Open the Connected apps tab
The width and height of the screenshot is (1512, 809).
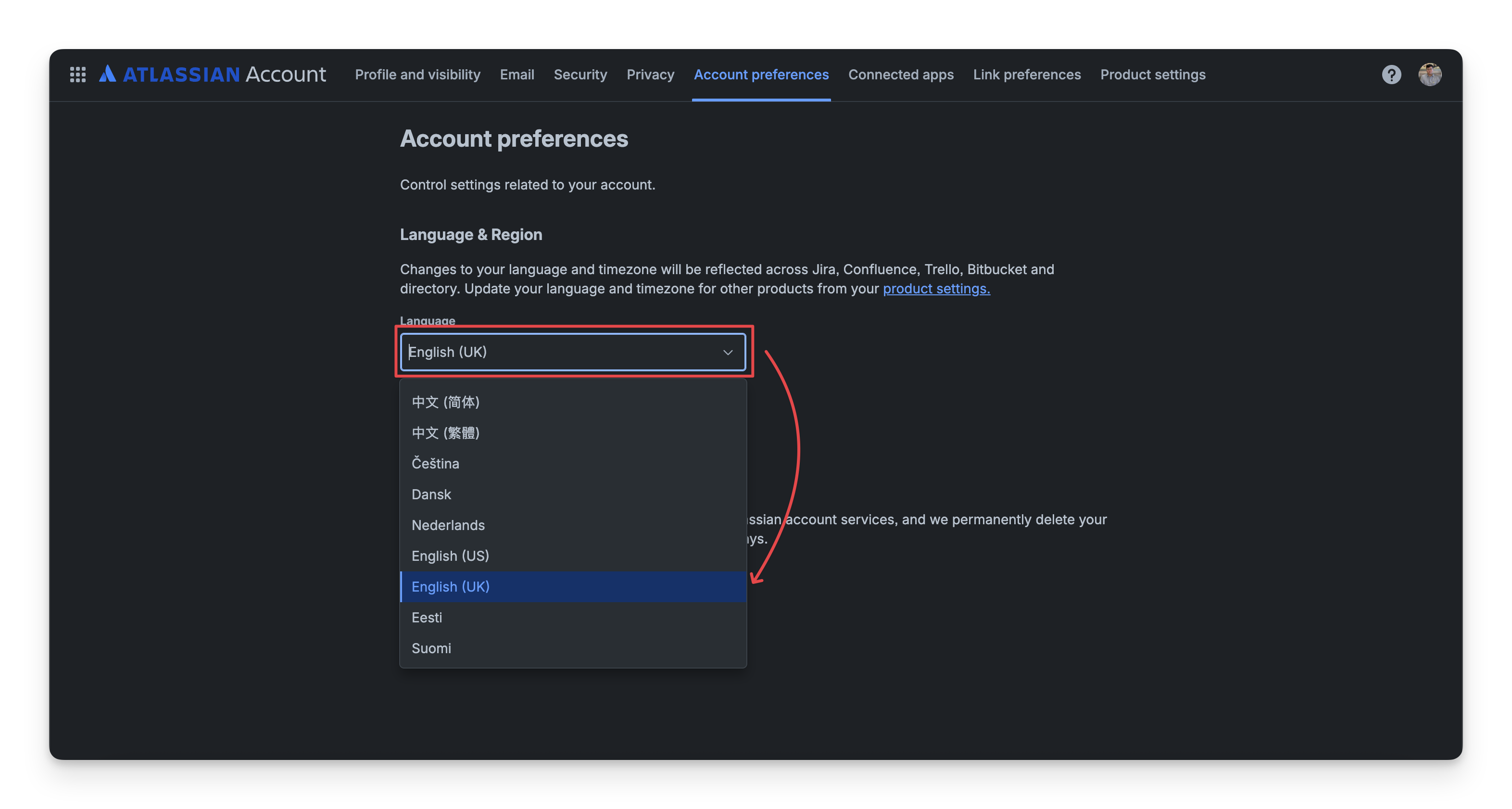(x=900, y=75)
